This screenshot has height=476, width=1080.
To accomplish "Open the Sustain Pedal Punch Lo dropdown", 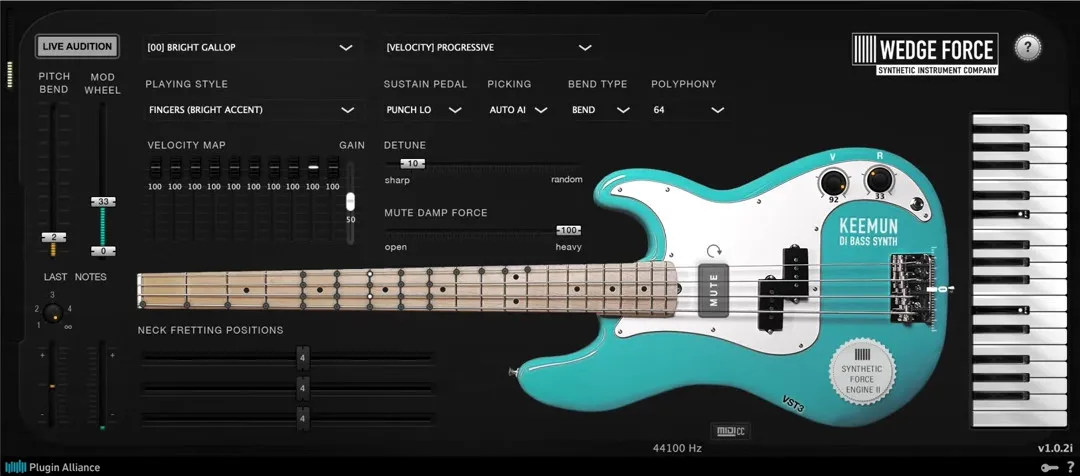I will tap(425, 110).
